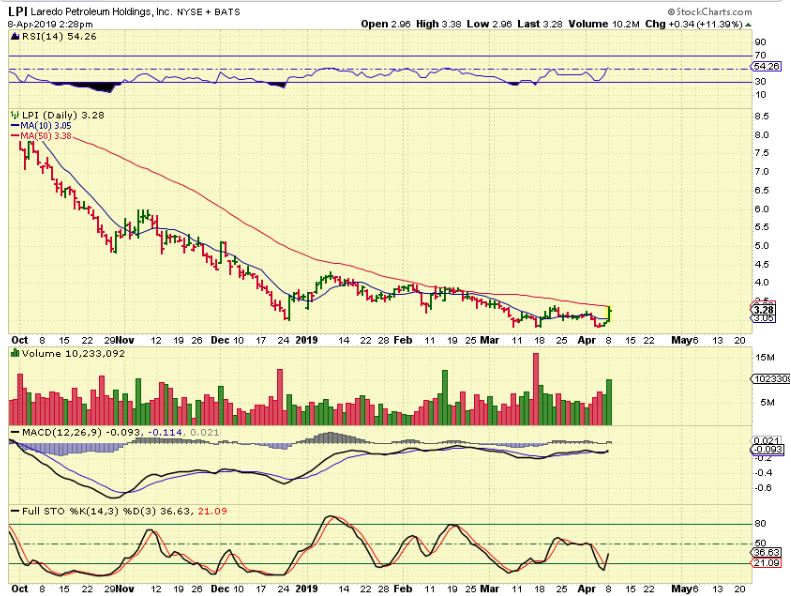Click the MA(10) 3.05 legend label

[x=46, y=126]
